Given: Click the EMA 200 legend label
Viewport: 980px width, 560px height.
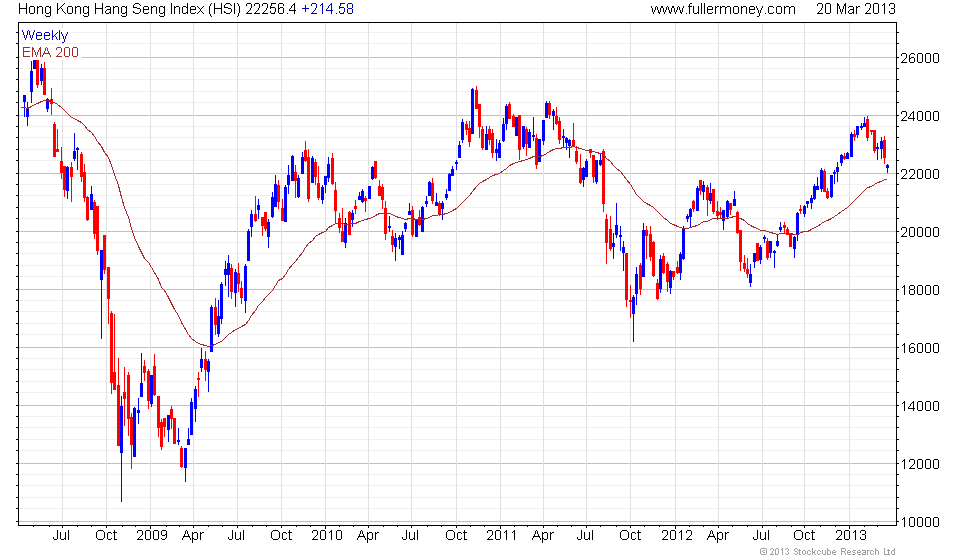Looking at the screenshot, I should [x=50, y=52].
